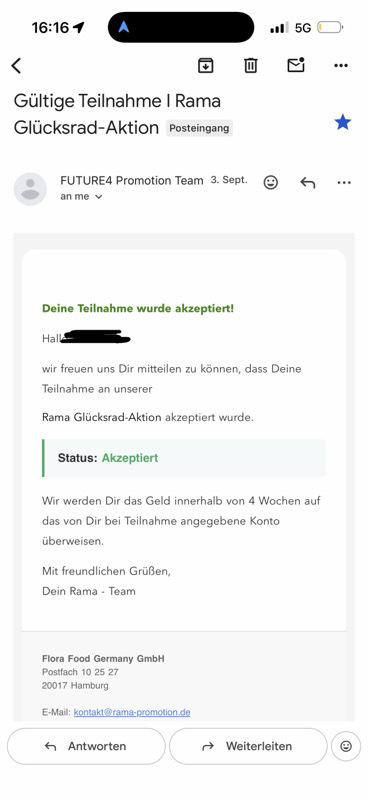Delete email using the trash icon
This screenshot has height=800, width=368.
coord(251,65)
